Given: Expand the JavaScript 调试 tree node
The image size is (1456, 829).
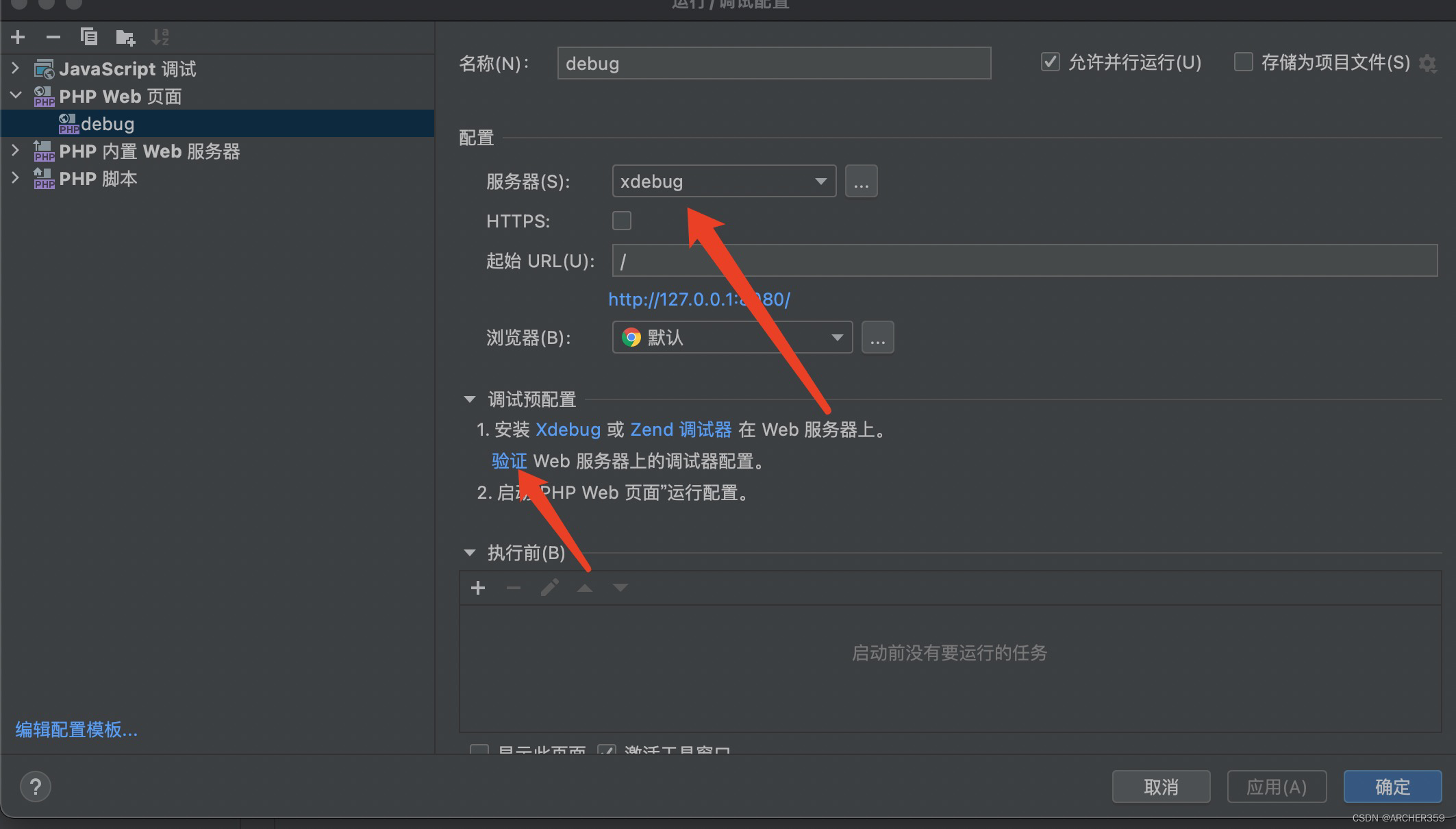Looking at the screenshot, I should [x=16, y=69].
